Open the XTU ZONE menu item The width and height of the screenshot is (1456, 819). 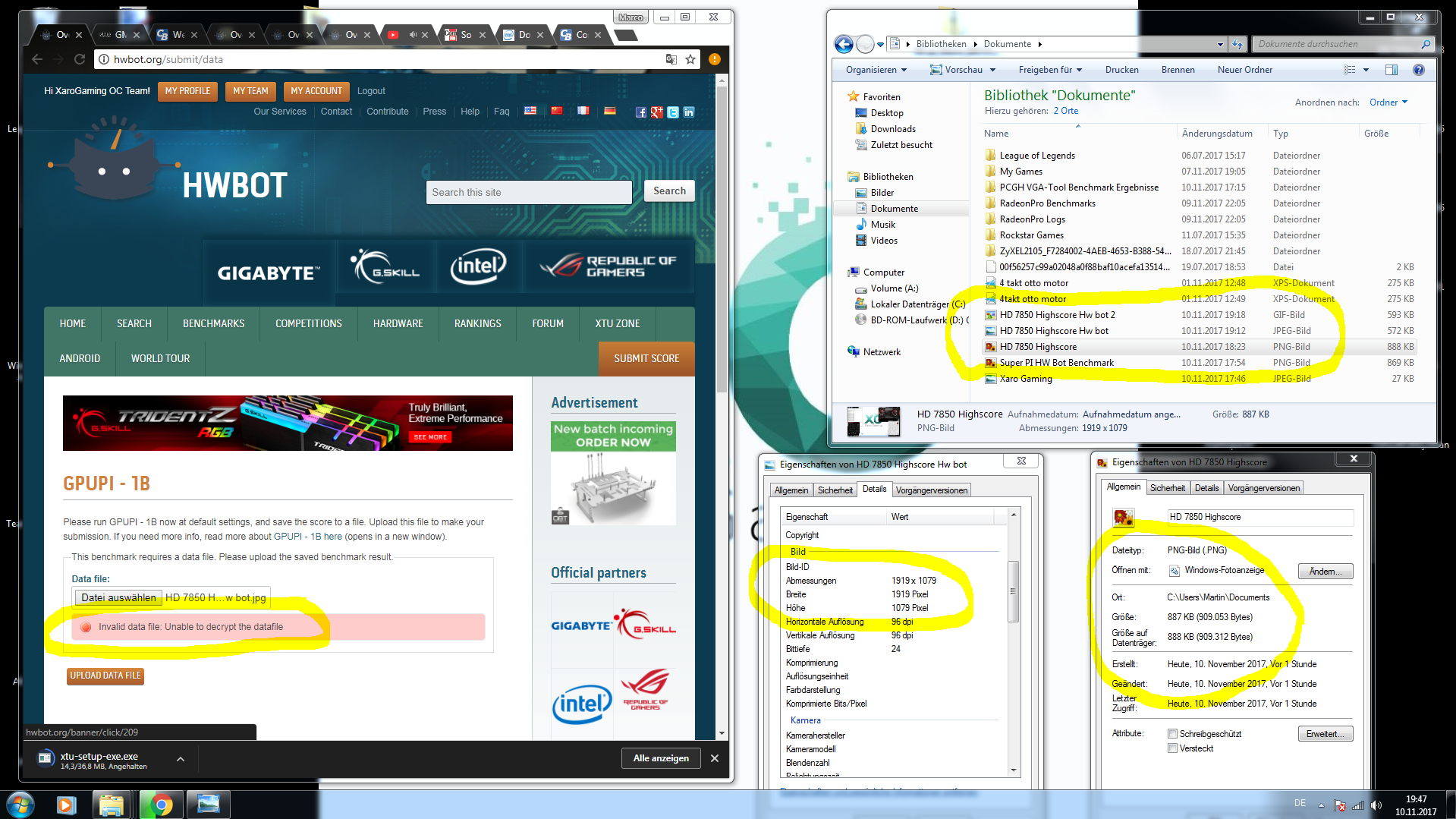[617, 323]
